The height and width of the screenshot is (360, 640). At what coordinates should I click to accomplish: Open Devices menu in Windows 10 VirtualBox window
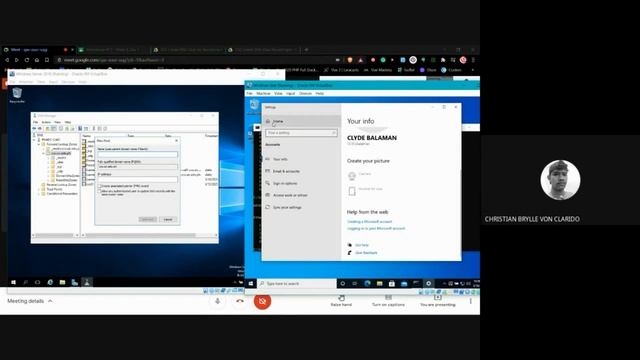click(x=305, y=93)
